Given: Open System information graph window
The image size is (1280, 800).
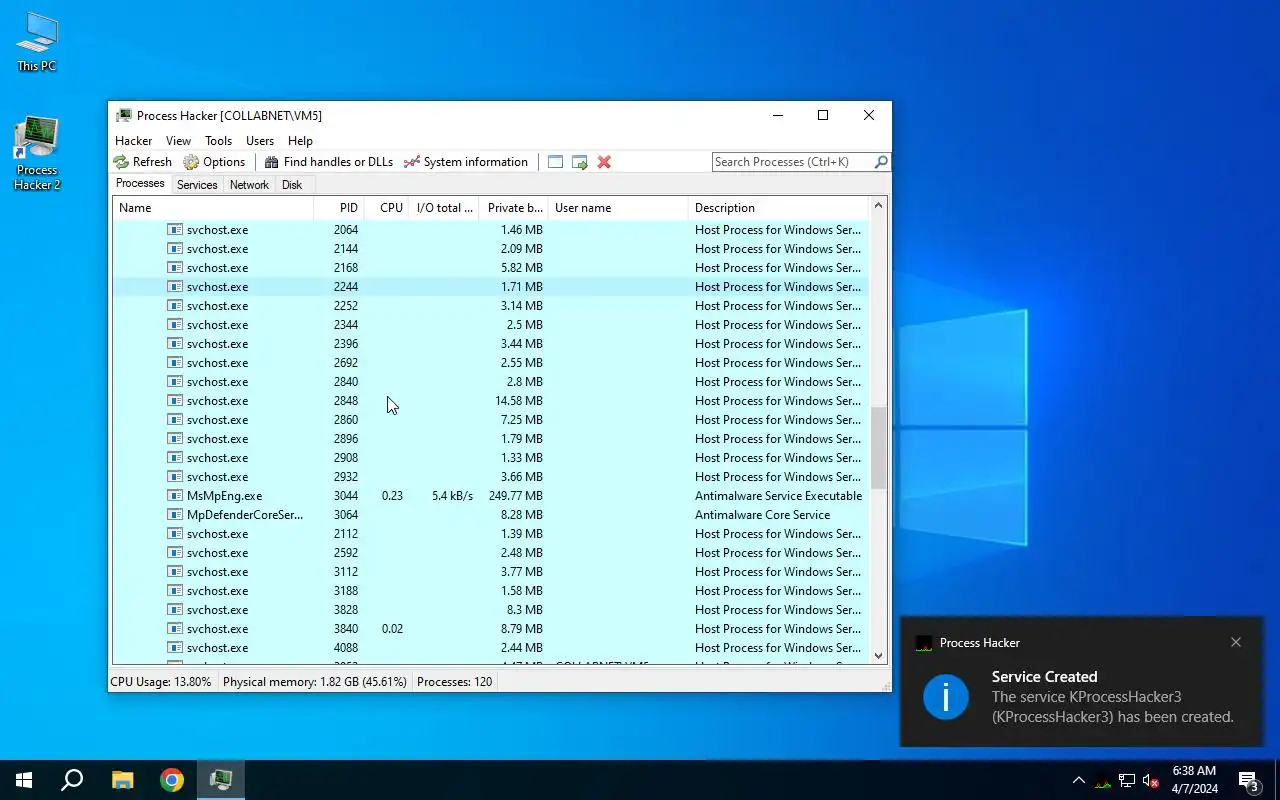Looking at the screenshot, I should [465, 162].
